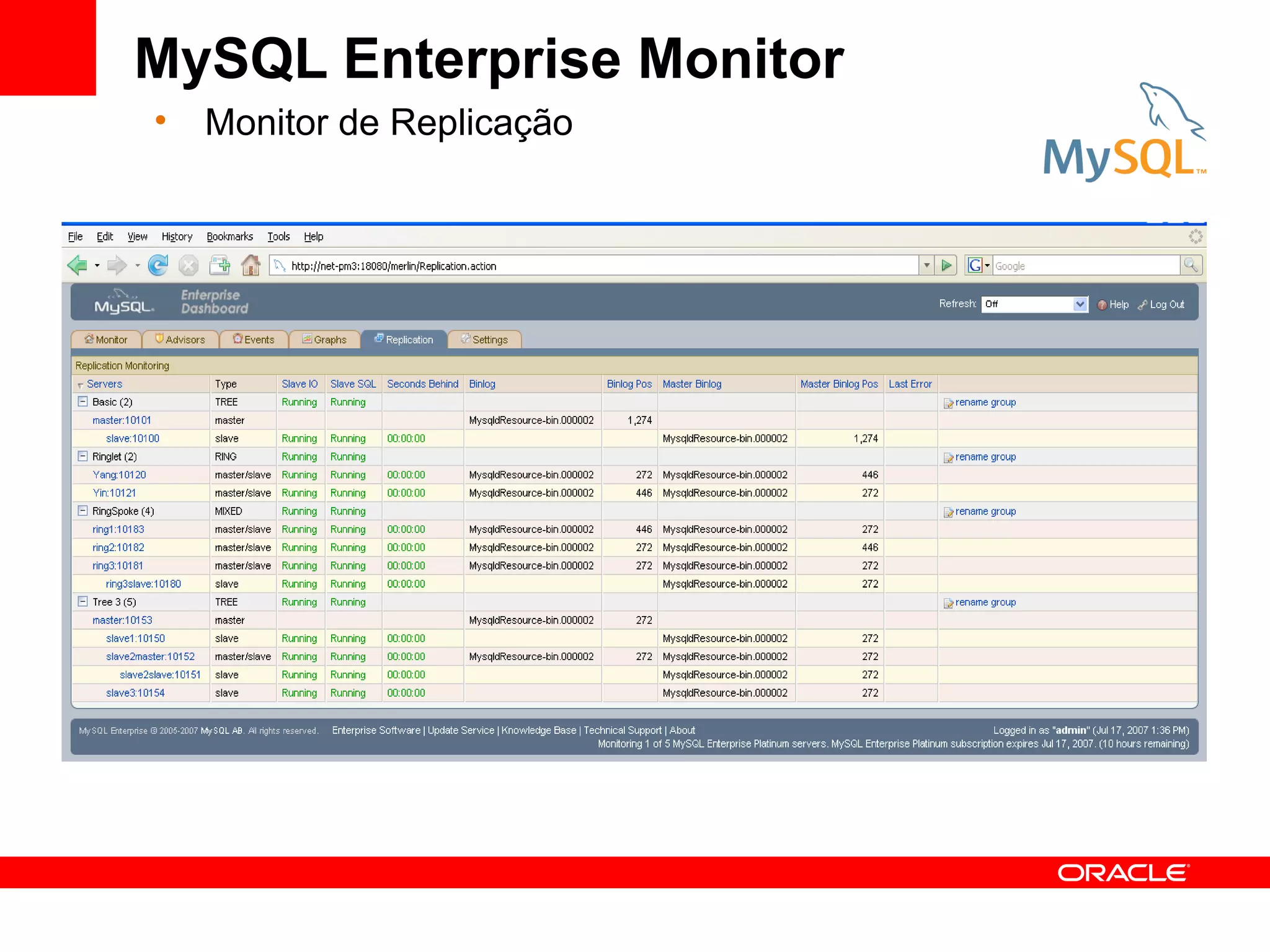Image resolution: width=1270 pixels, height=952 pixels.
Task: Click the search magnifier icon
Action: click(1191, 265)
